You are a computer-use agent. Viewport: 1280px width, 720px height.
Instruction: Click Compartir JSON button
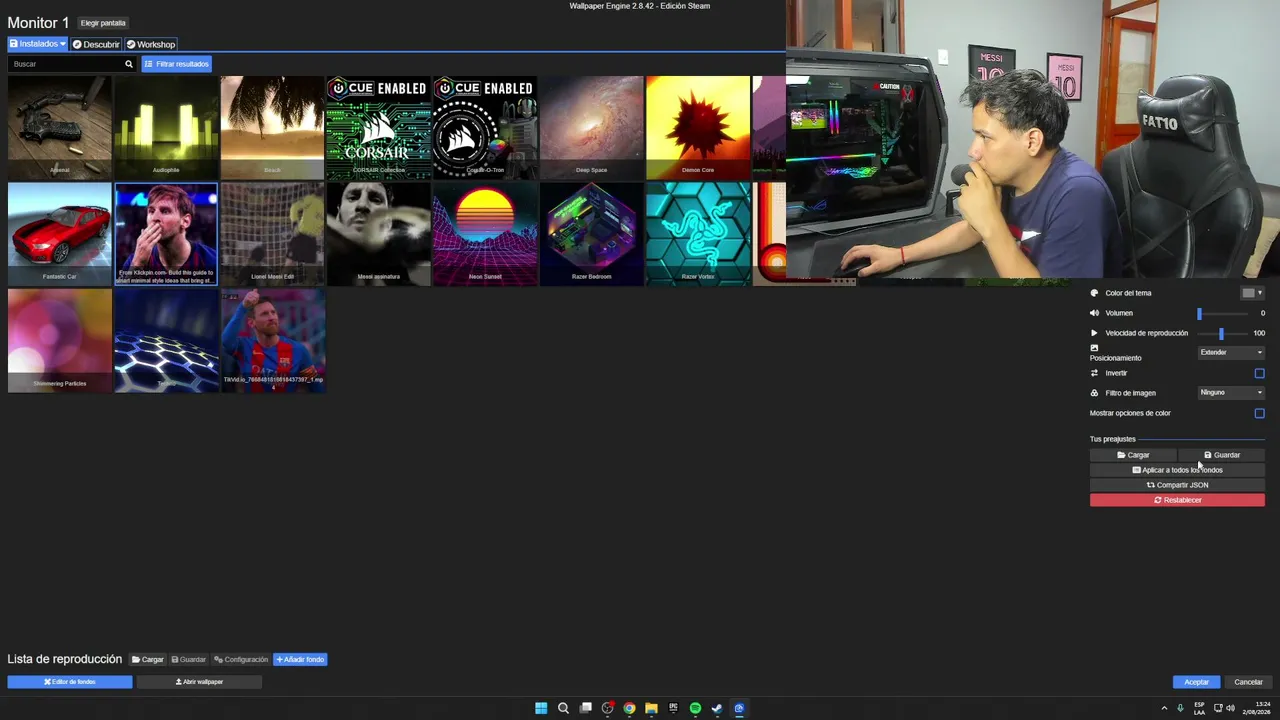(x=1177, y=485)
